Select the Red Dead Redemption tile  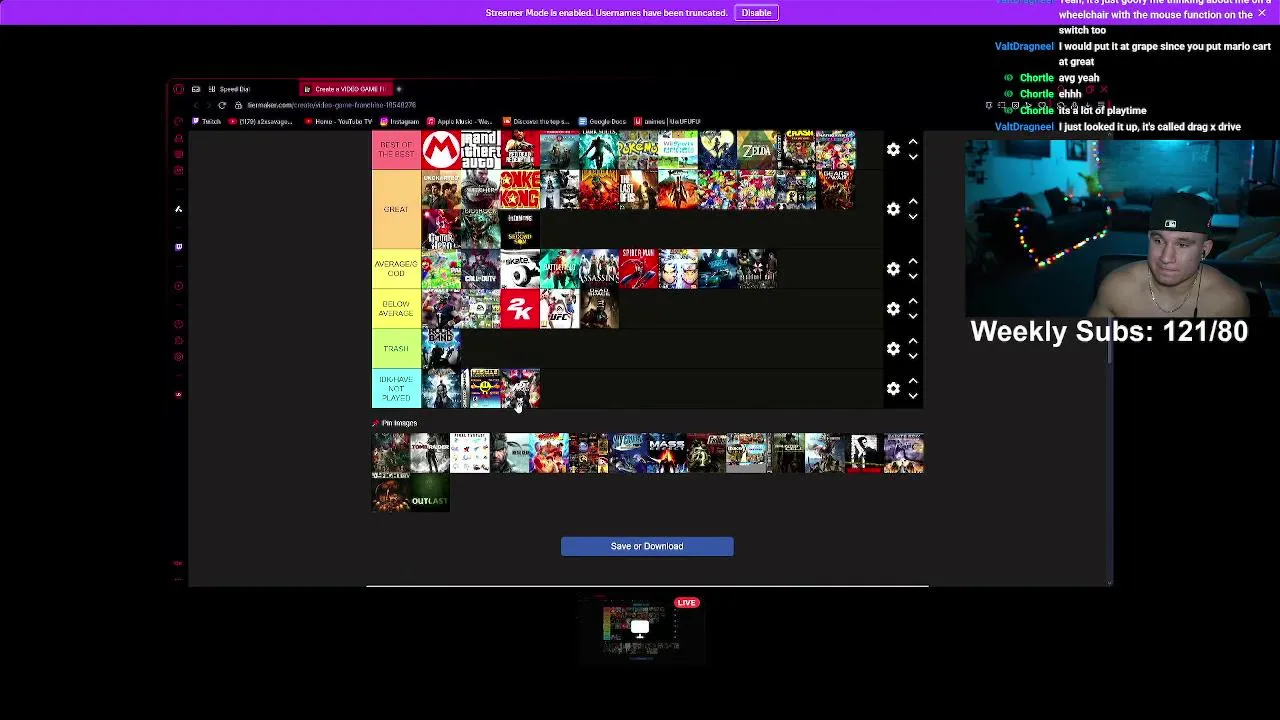coord(520,149)
